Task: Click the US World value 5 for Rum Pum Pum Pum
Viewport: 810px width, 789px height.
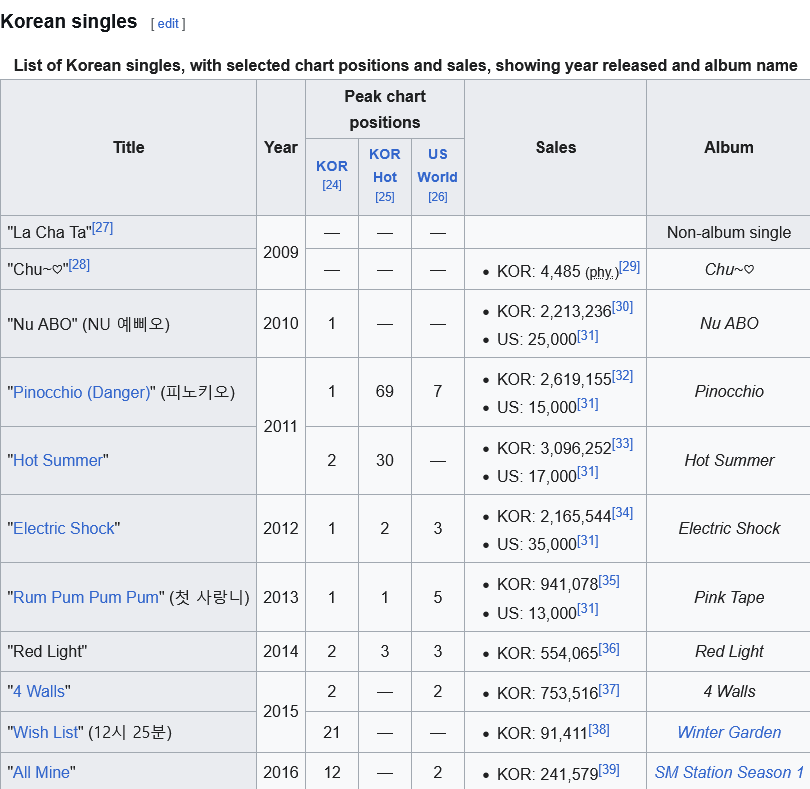Action: point(438,597)
